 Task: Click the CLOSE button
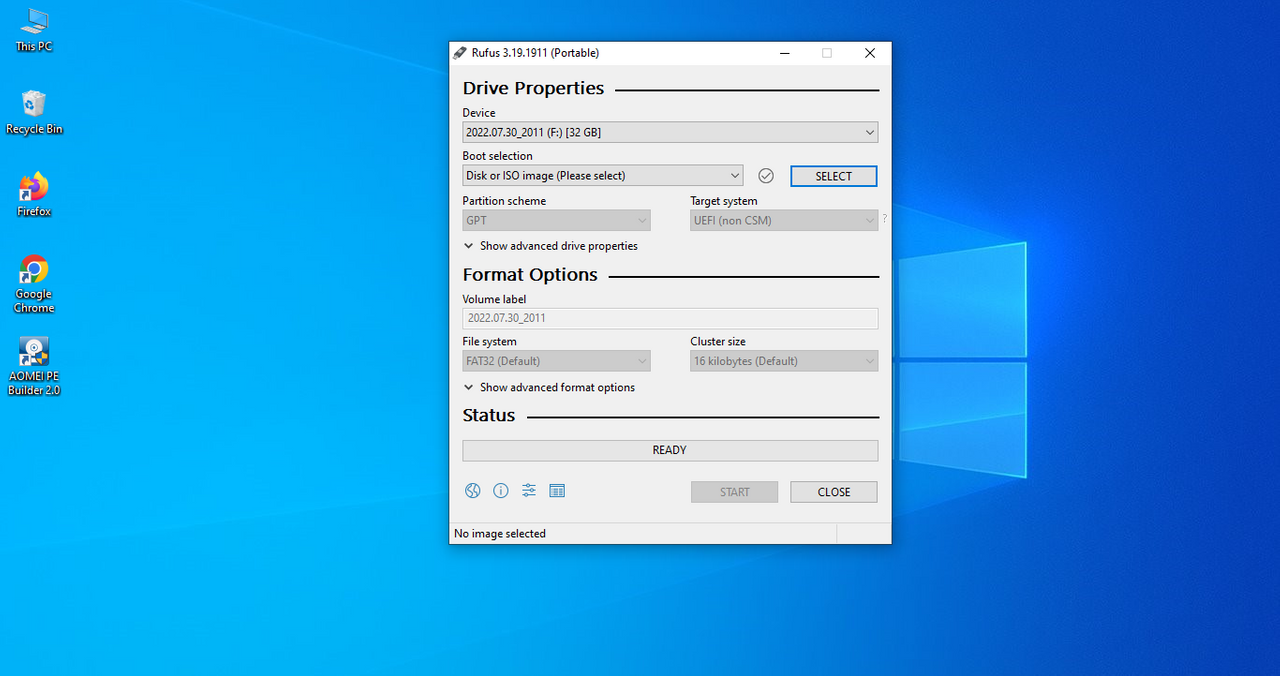pyautogui.click(x=833, y=491)
